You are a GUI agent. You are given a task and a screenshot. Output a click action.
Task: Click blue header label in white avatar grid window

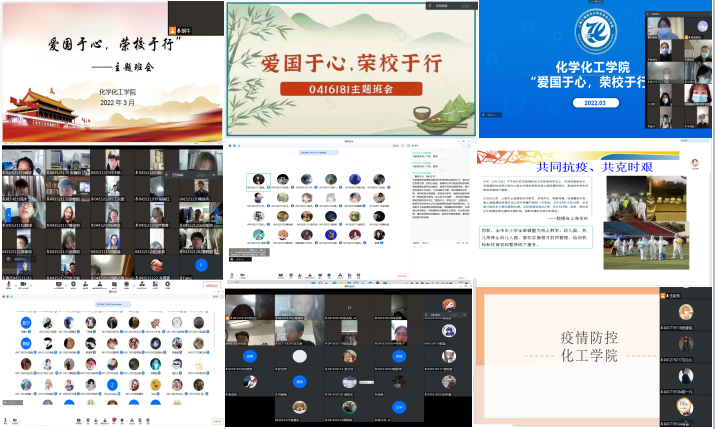[x=112, y=302]
